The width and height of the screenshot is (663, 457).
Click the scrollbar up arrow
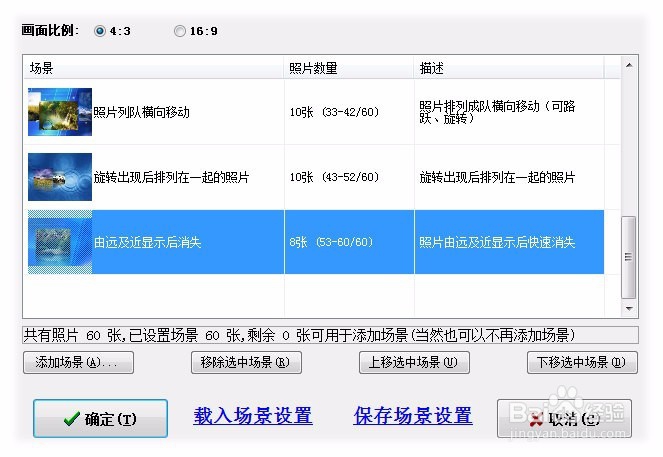pyautogui.click(x=629, y=65)
